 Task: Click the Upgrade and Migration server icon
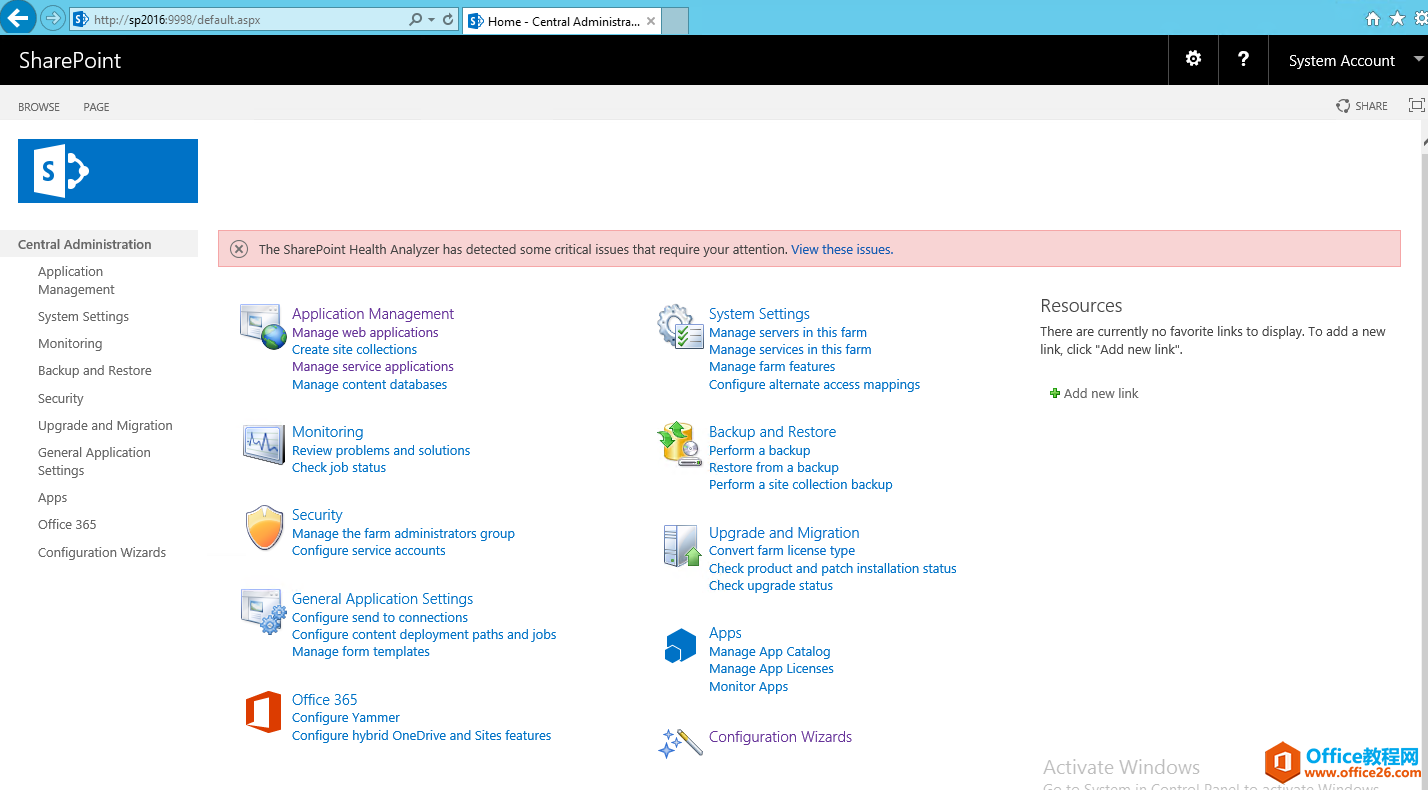pyautogui.click(x=682, y=546)
